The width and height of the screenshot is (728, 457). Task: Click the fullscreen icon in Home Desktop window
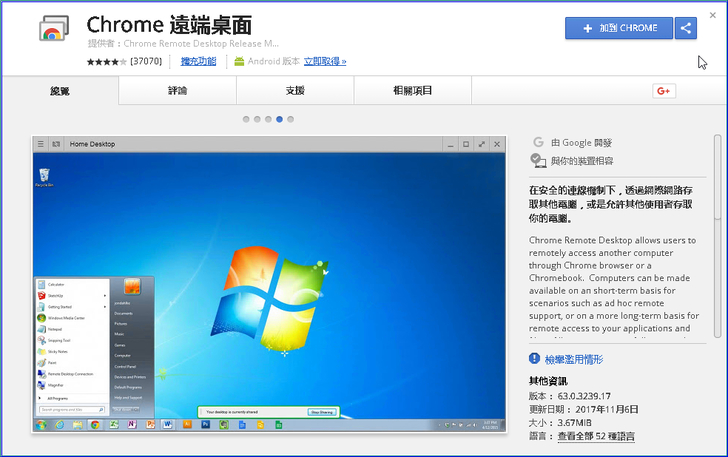pos(481,144)
